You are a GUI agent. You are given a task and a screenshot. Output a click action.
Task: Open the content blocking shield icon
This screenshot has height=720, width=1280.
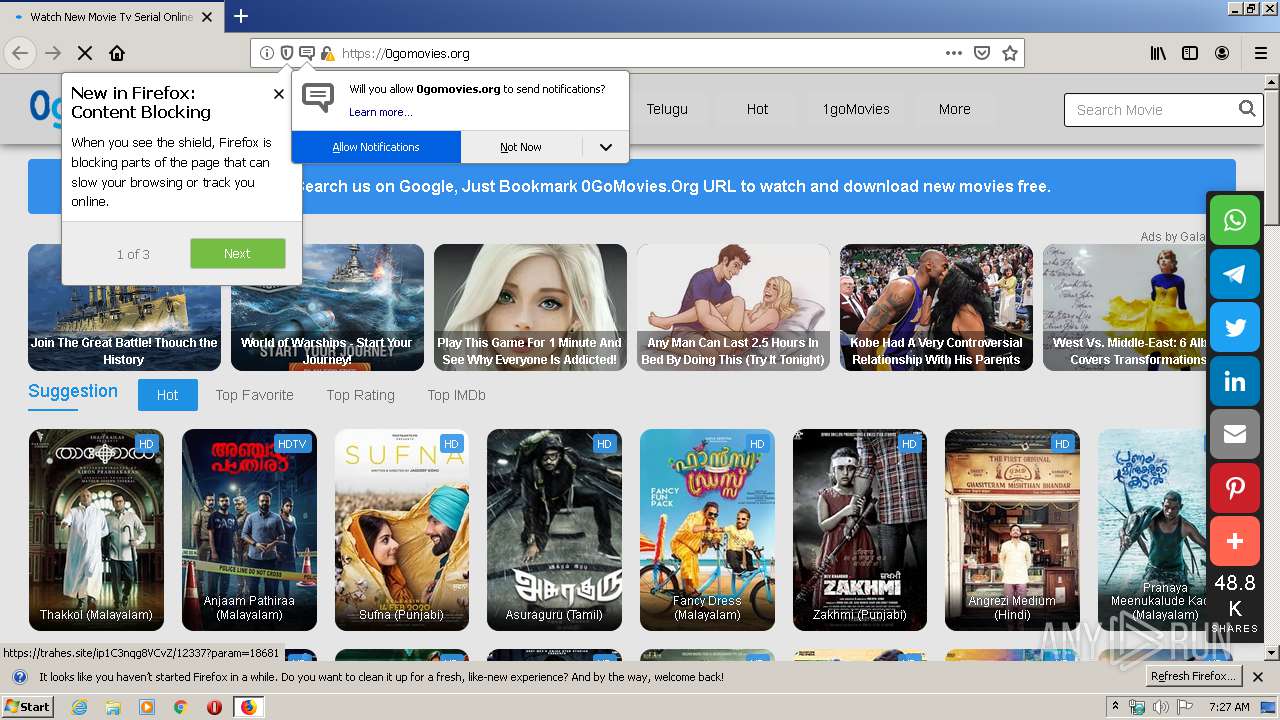coord(287,53)
